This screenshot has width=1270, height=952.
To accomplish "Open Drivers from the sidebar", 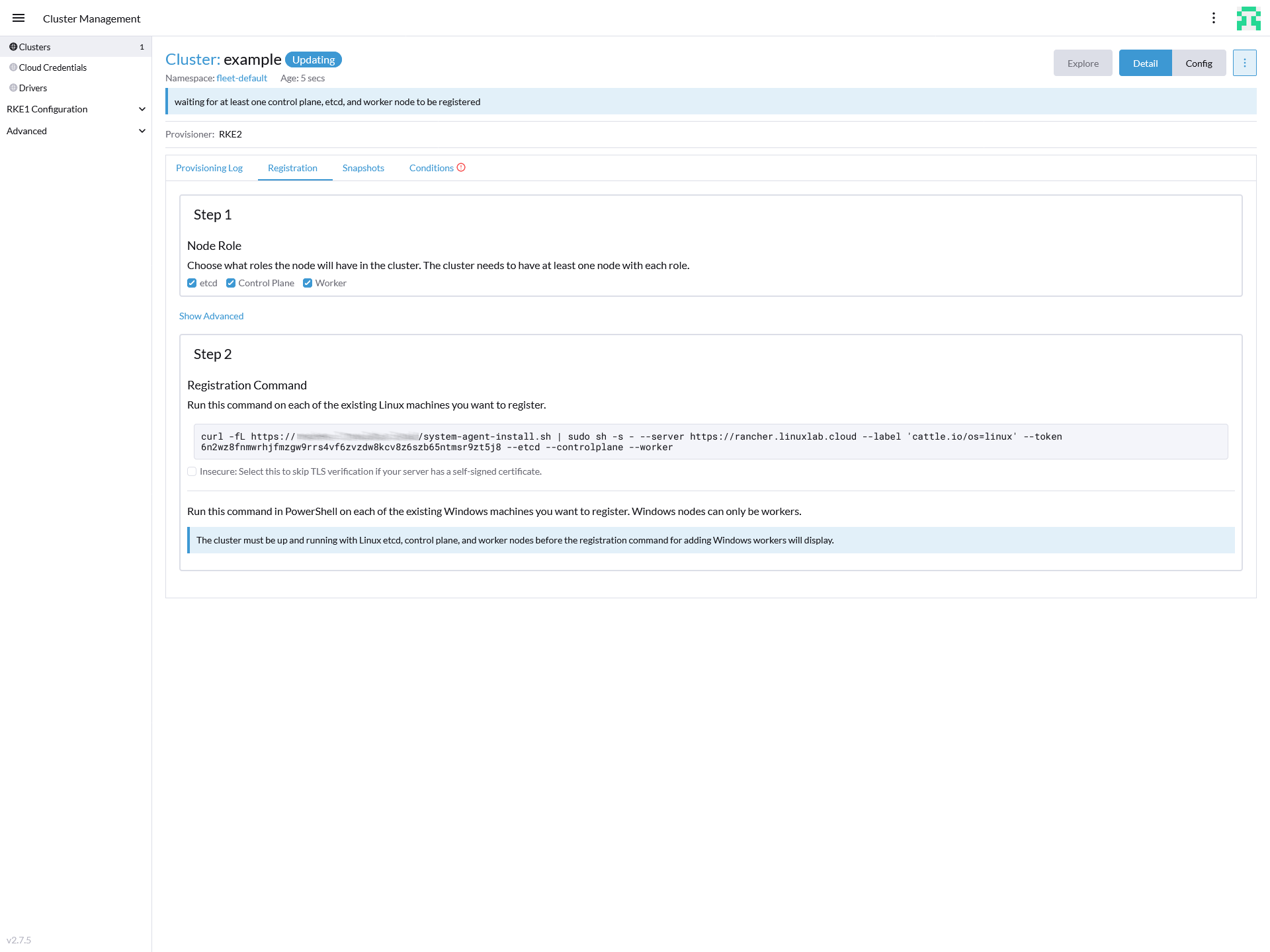I will click(32, 87).
